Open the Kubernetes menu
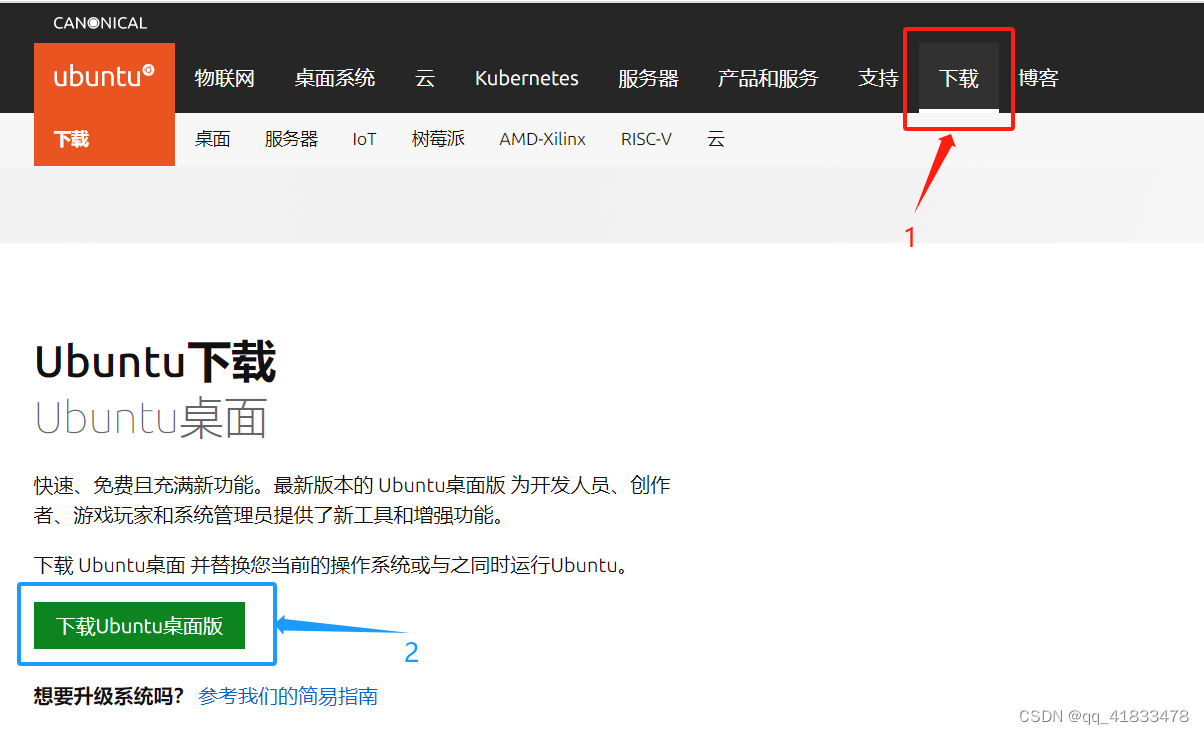This screenshot has width=1204, height=734. point(527,78)
